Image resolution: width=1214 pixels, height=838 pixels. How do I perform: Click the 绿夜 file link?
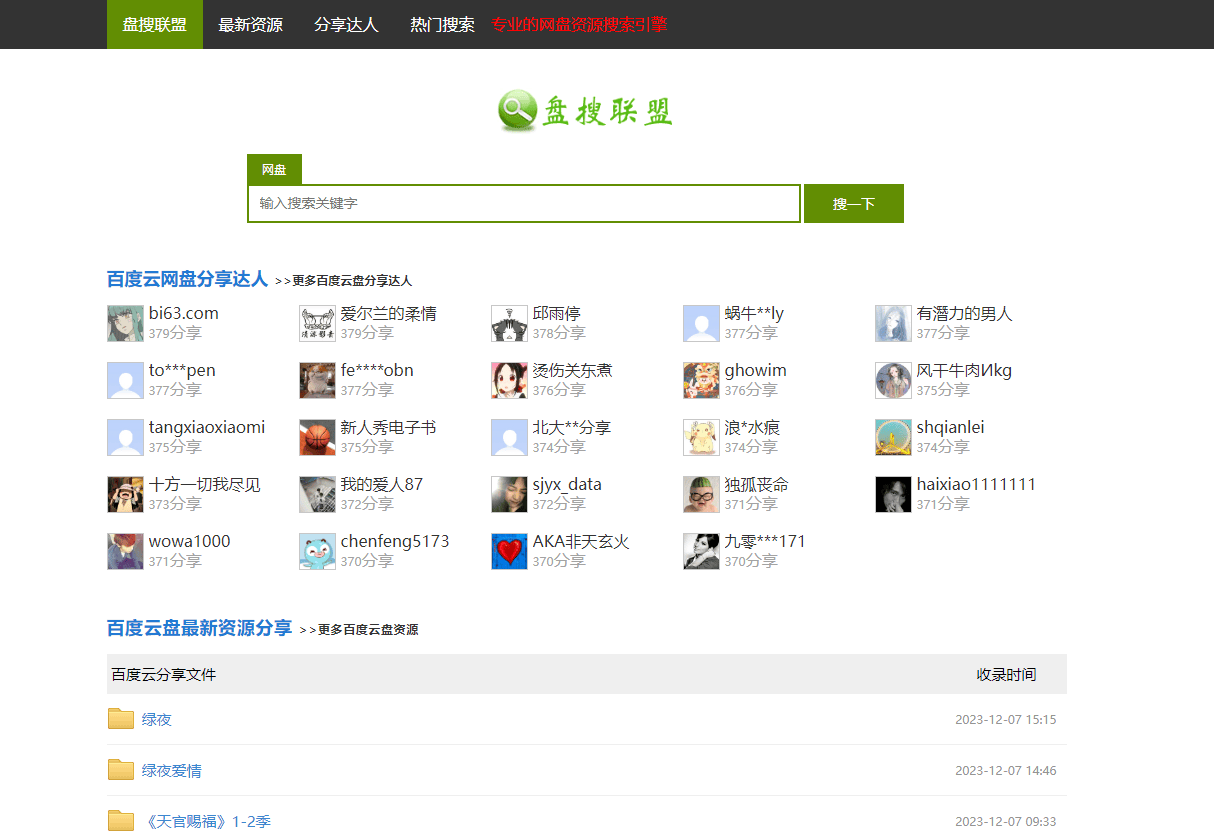pos(155,718)
